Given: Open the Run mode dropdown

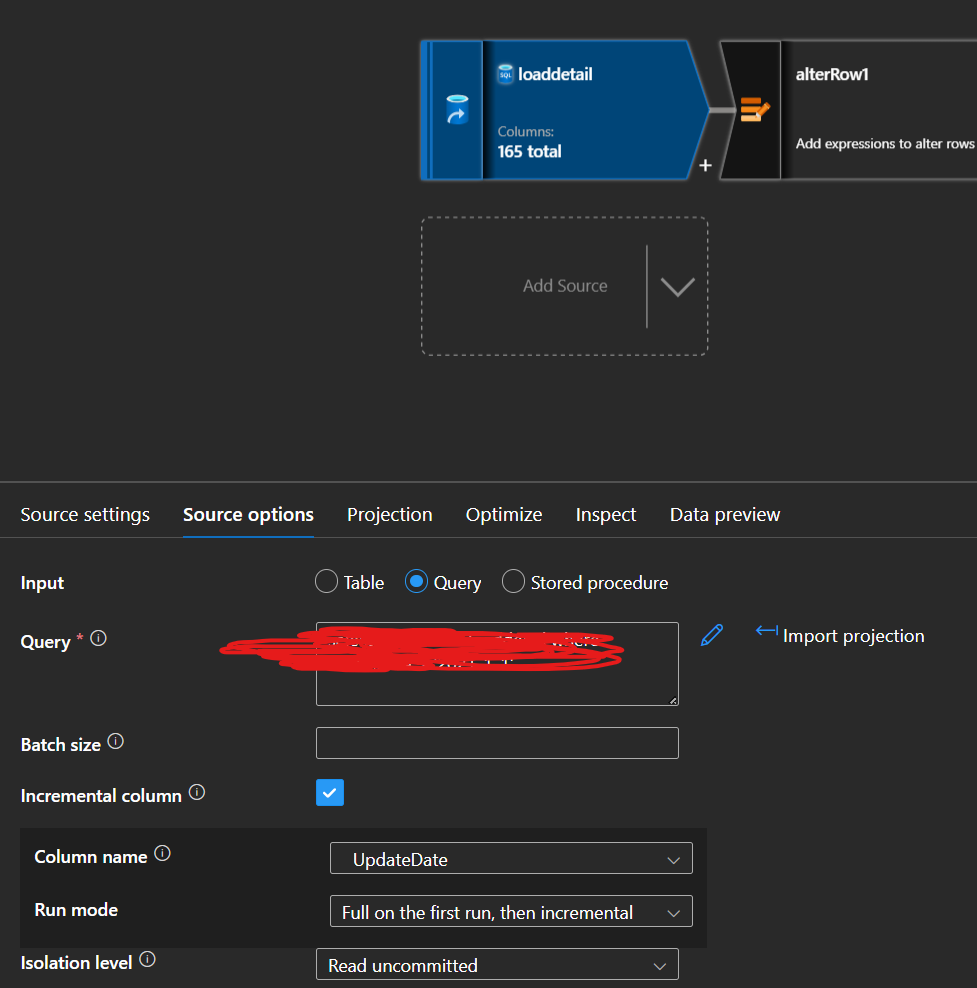Looking at the screenshot, I should pos(511,911).
